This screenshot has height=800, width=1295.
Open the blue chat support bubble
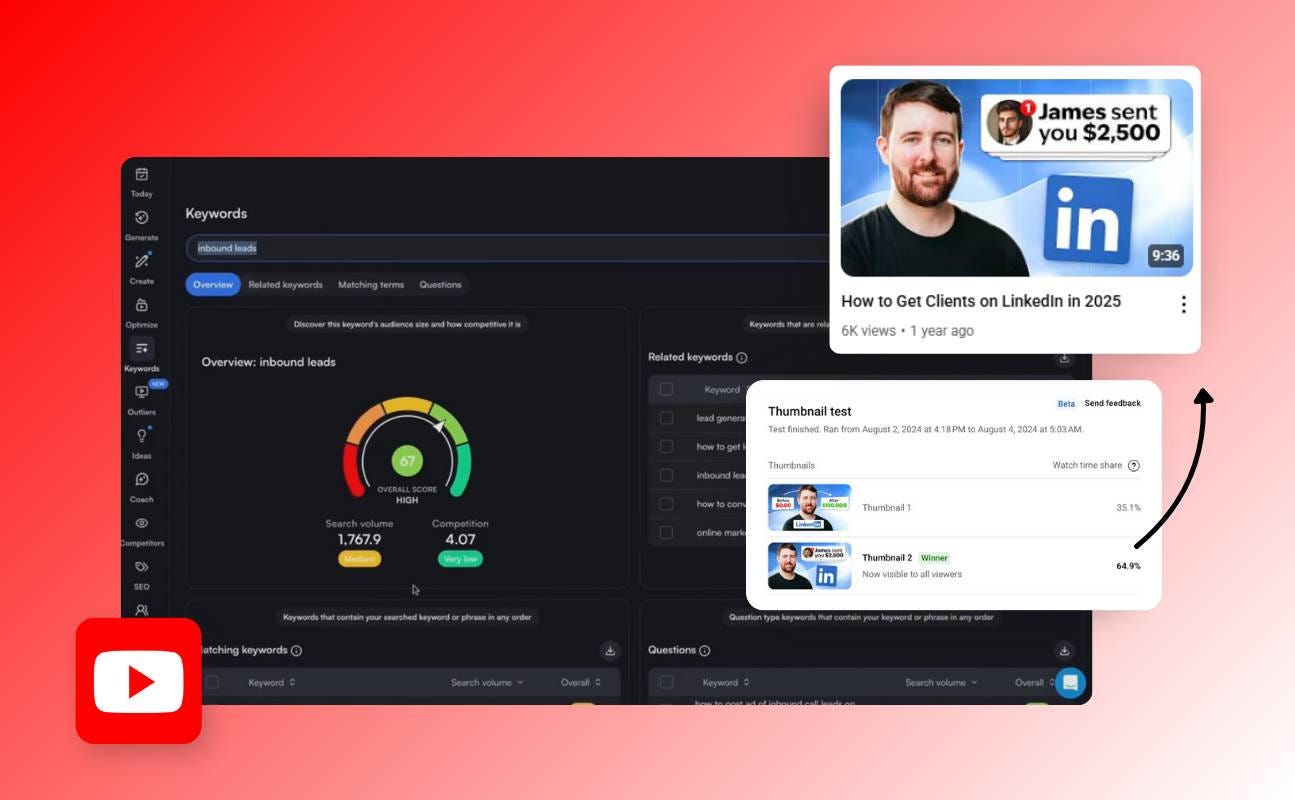tap(1070, 683)
